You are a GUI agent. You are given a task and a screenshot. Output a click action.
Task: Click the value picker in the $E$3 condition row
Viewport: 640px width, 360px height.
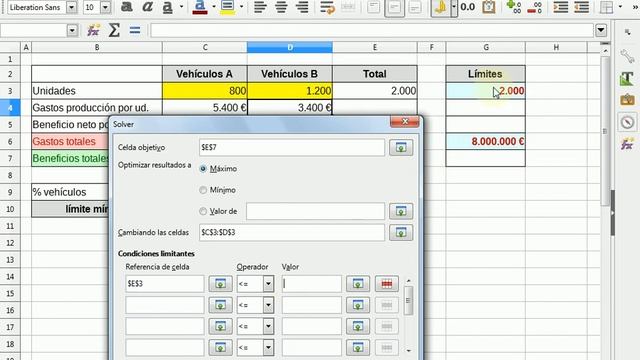(358, 284)
